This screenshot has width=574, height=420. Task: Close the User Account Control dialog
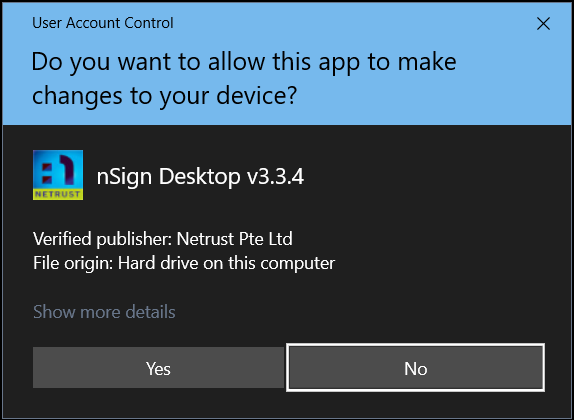543,24
